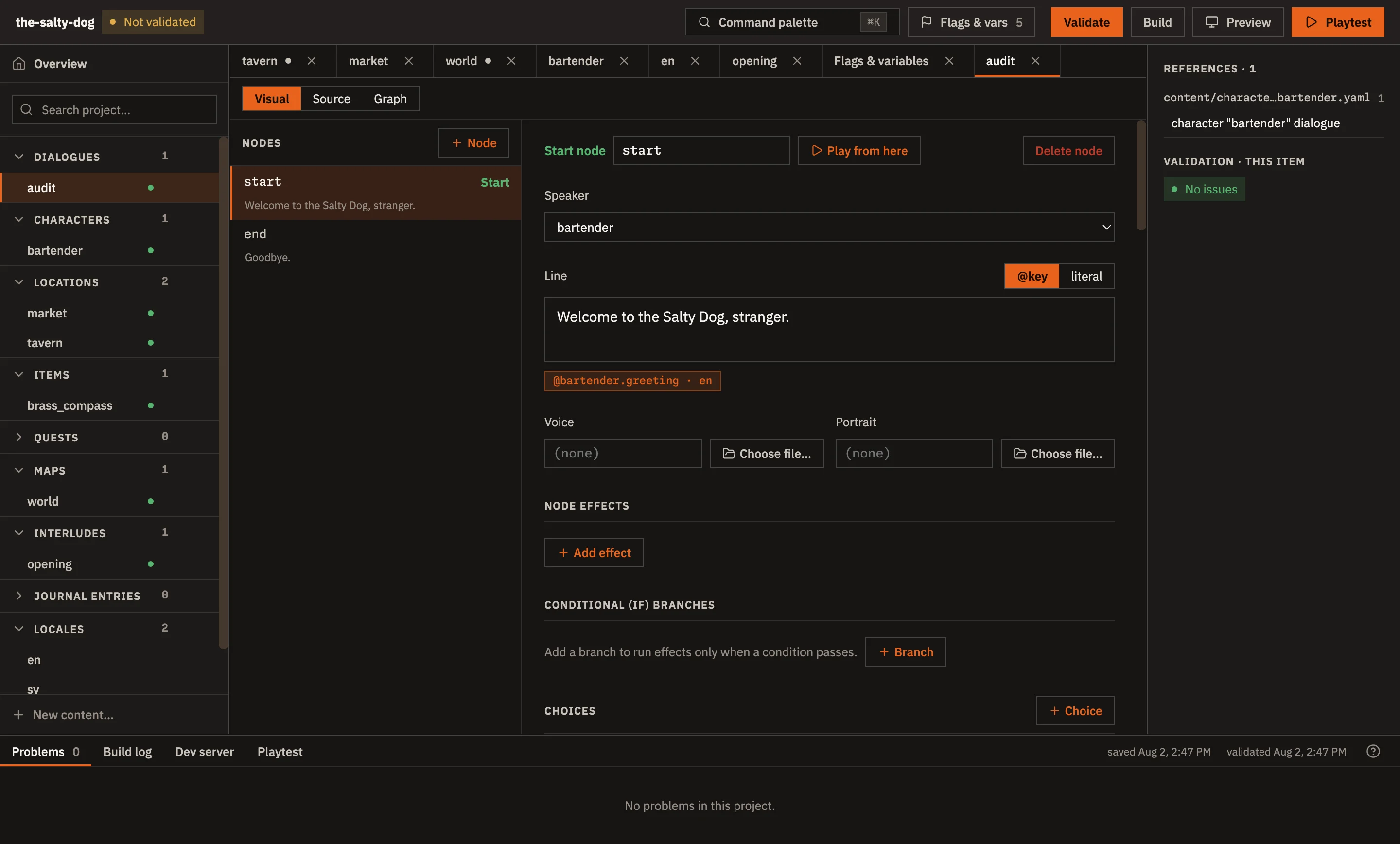1400x844 pixels.
Task: Select the Graph view mode
Action: [x=390, y=99]
